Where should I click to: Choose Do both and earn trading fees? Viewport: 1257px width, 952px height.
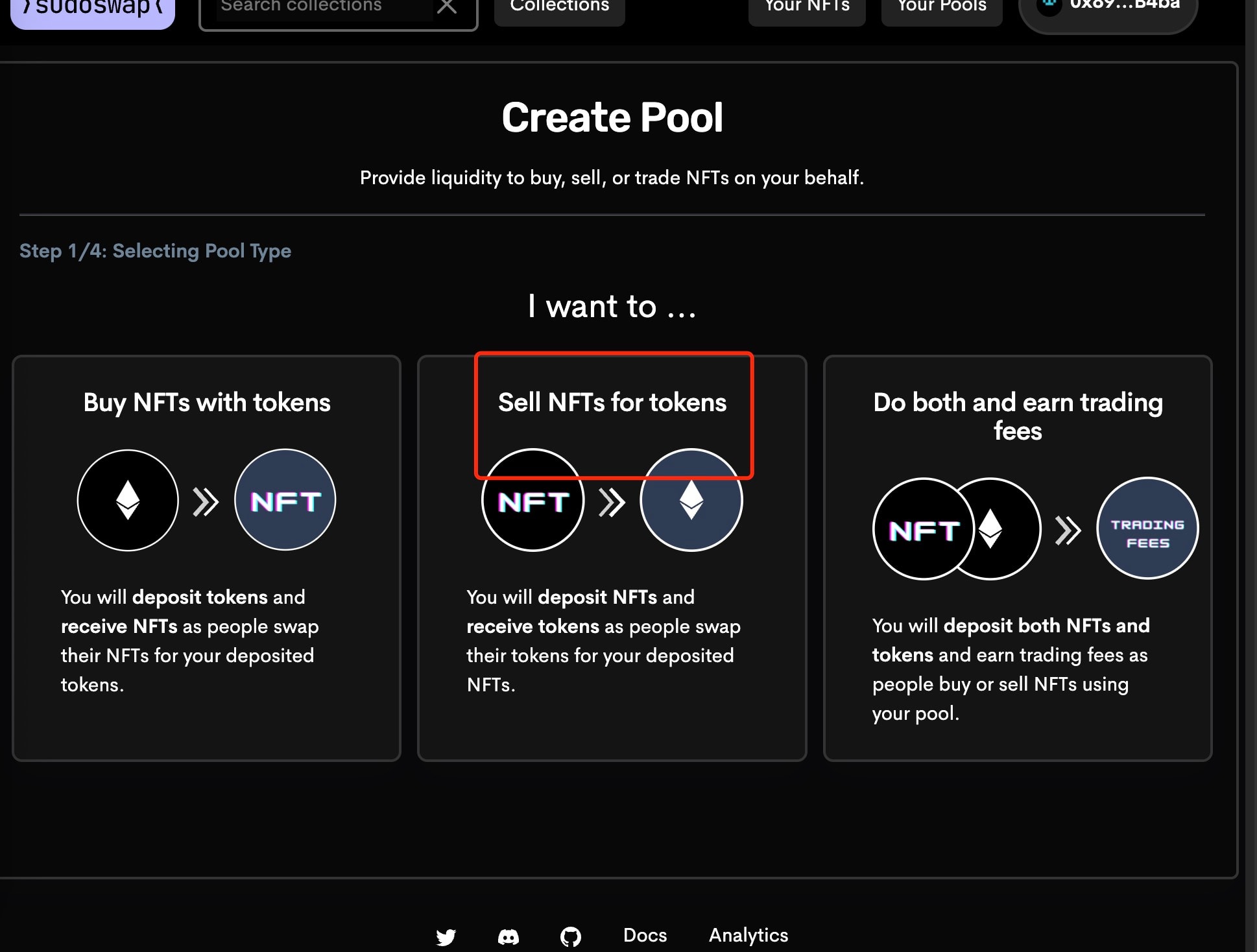pos(1017,416)
